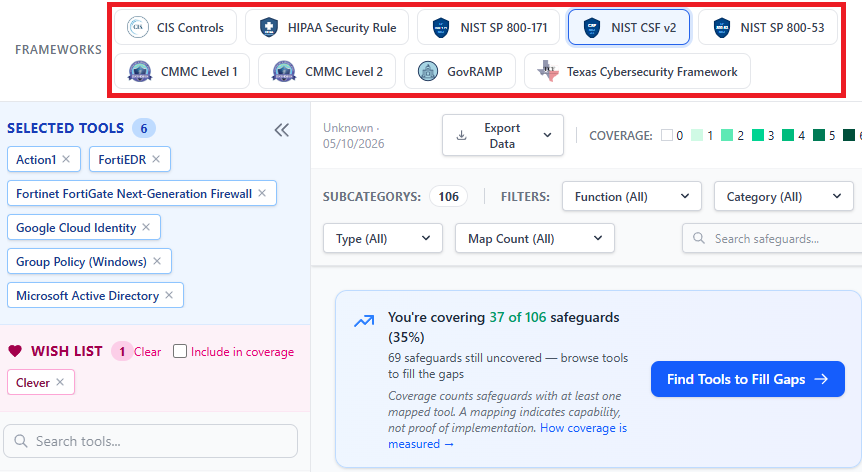Remove Fortinet FortiGate Next-Generation Firewall tool
Image resolution: width=862 pixels, height=472 pixels.
[262, 193]
